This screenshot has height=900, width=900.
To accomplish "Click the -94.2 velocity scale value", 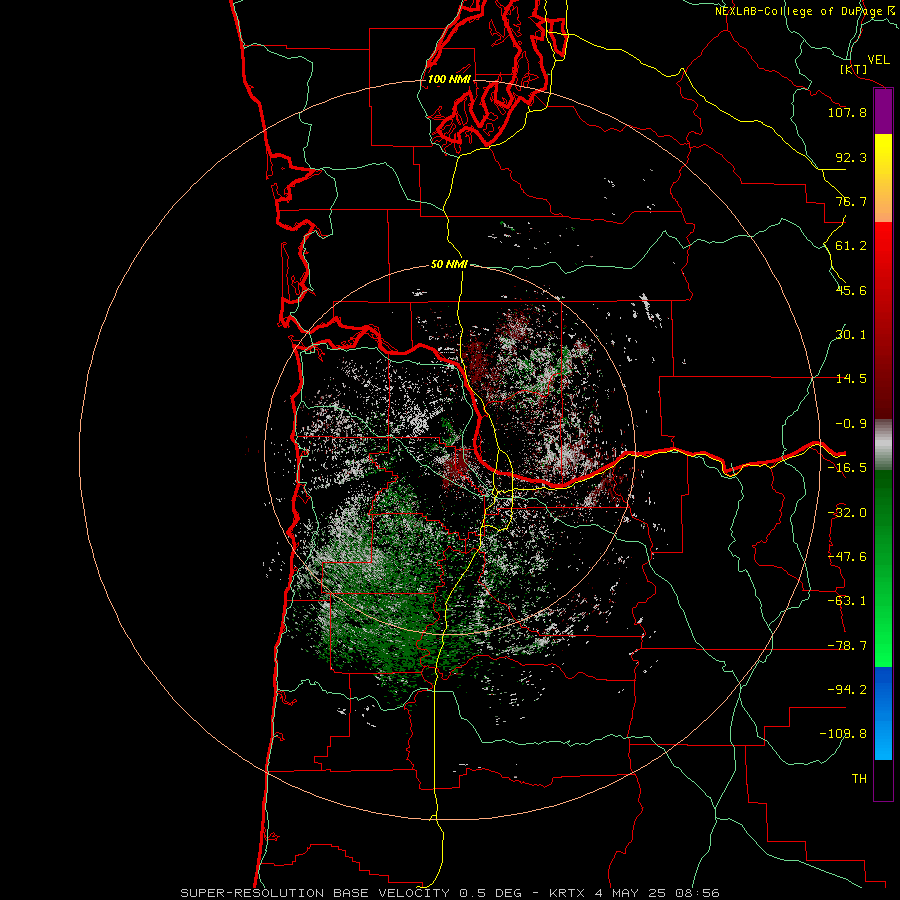I will (847, 690).
